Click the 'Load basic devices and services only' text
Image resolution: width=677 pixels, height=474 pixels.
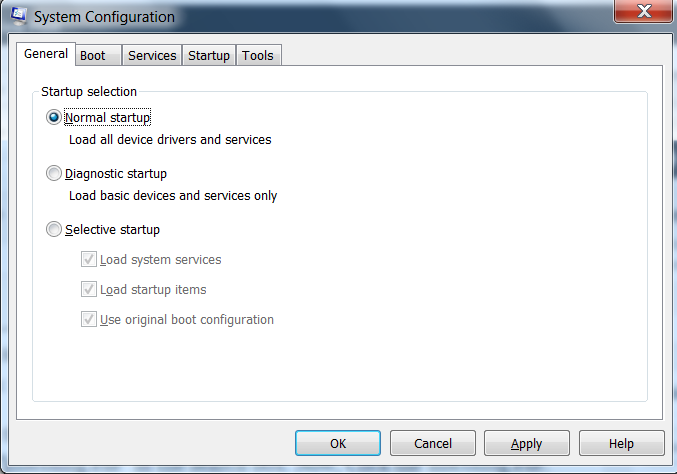pos(173,196)
